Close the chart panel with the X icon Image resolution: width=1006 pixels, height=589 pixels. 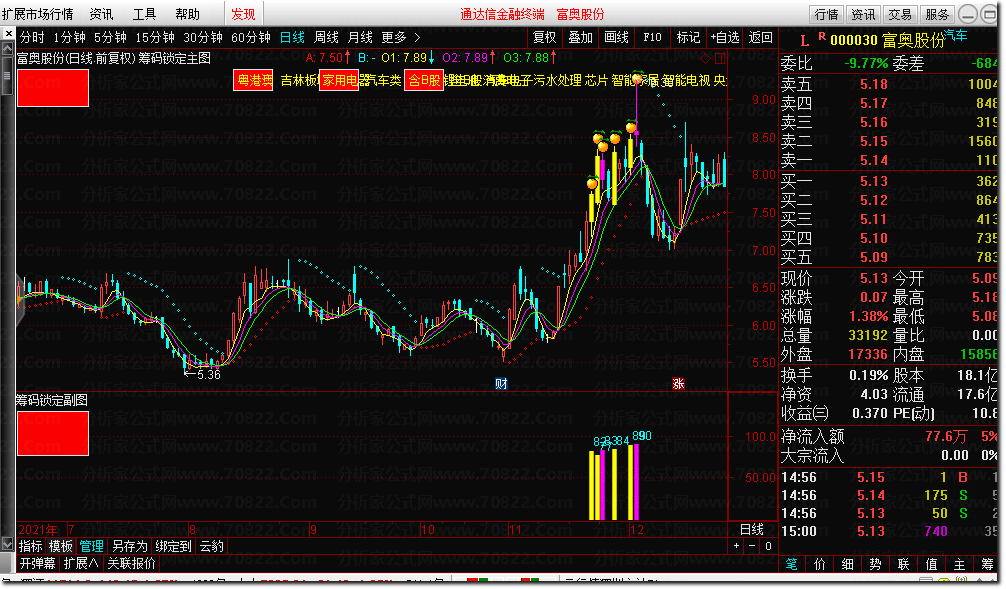tap(8, 33)
